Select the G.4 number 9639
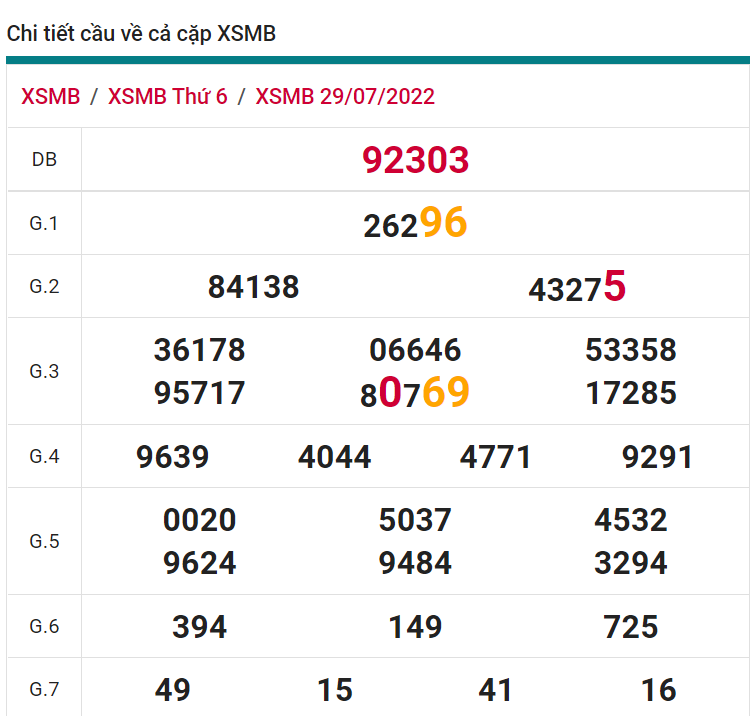Image resolution: width=755 pixels, height=716 pixels. coord(173,457)
